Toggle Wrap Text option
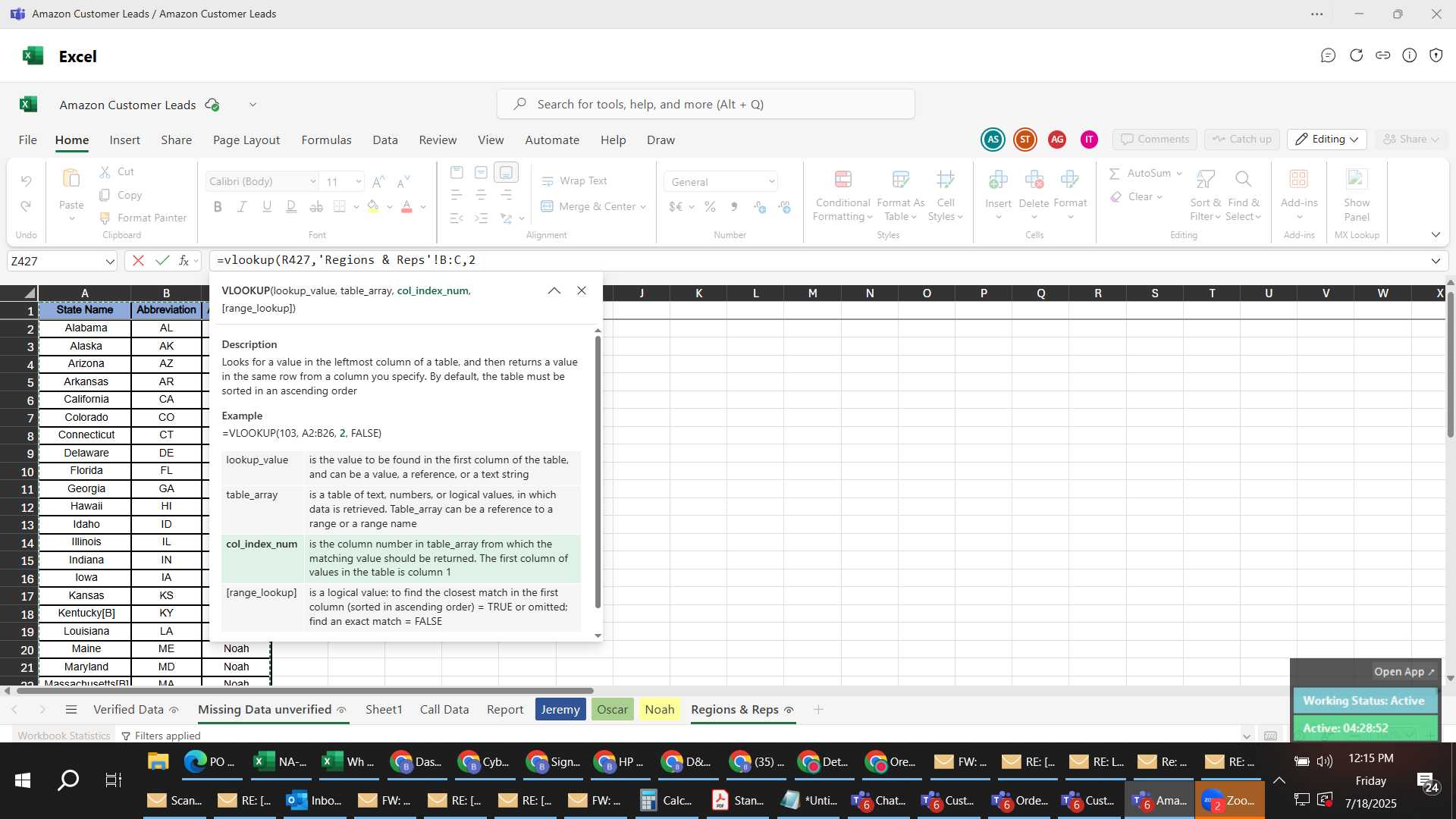 574,180
